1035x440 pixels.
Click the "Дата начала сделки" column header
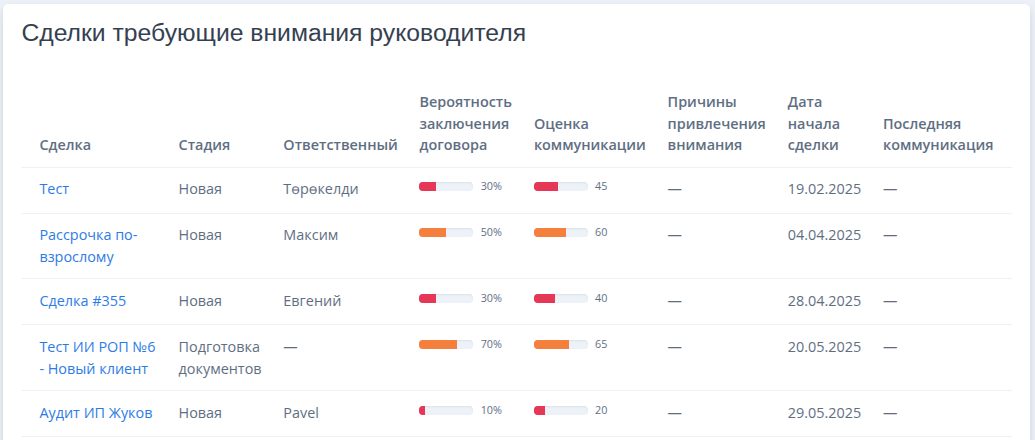pos(813,124)
